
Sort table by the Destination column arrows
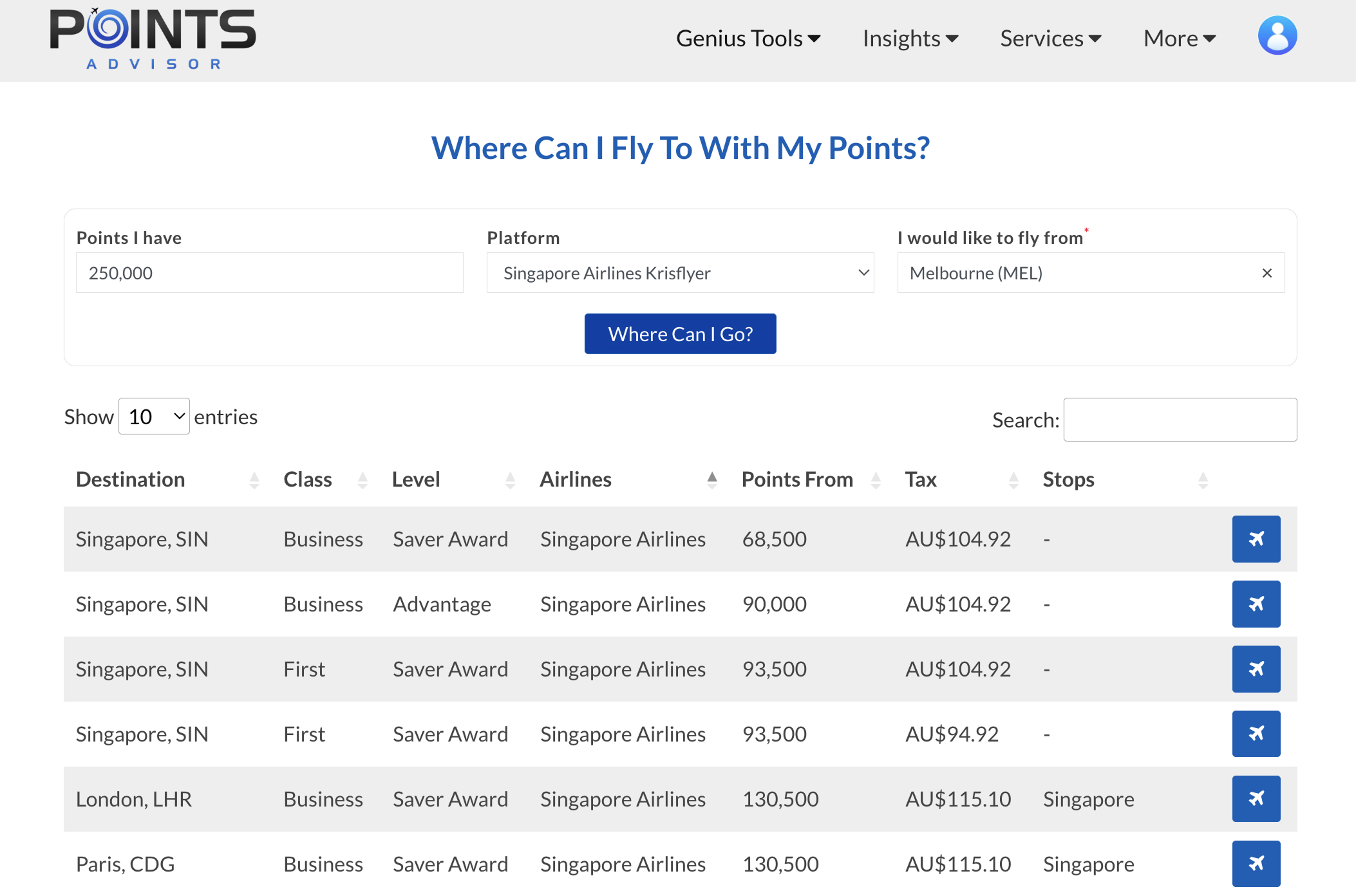click(x=254, y=480)
